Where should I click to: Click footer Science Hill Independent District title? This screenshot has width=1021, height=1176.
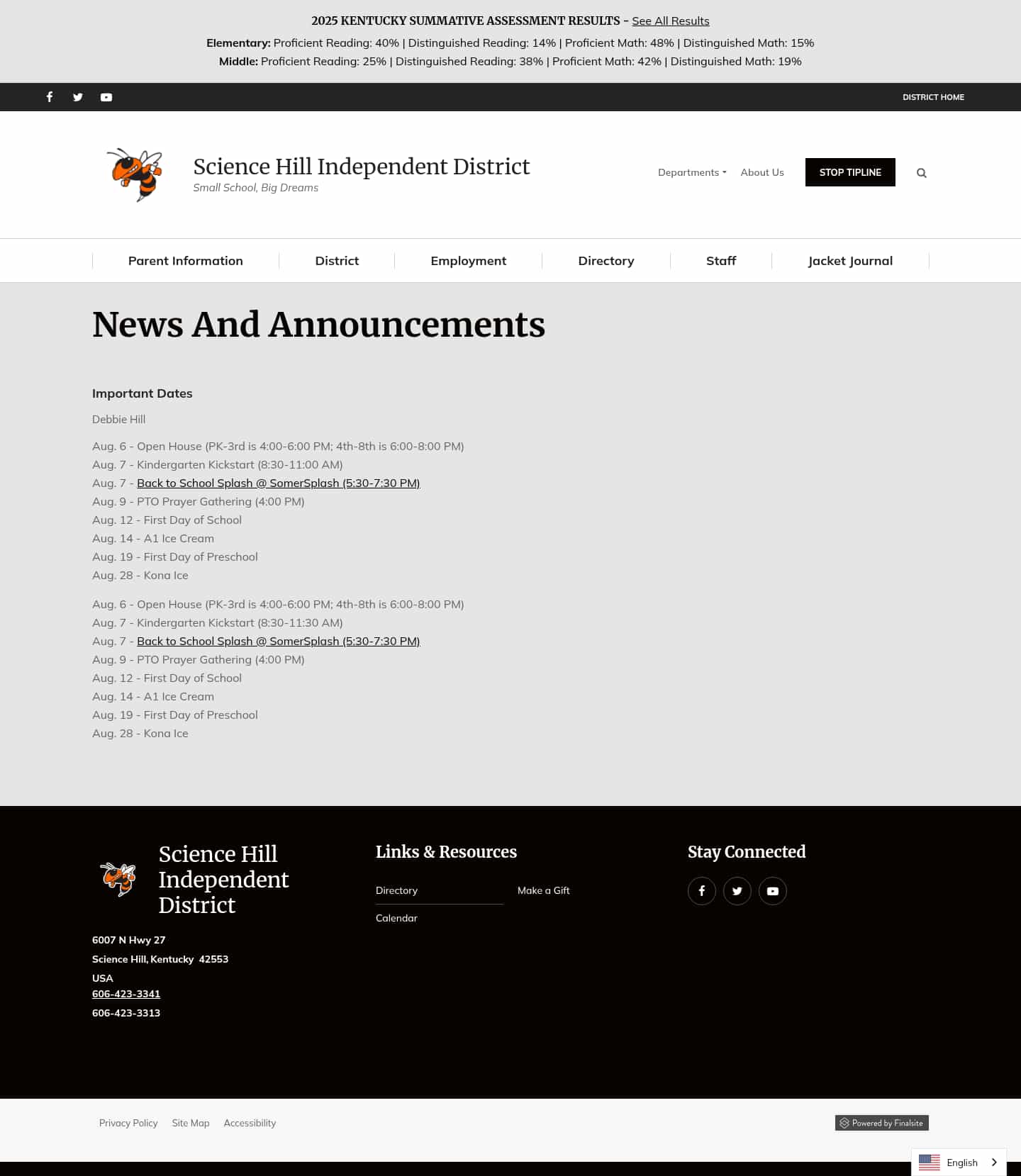coord(223,879)
